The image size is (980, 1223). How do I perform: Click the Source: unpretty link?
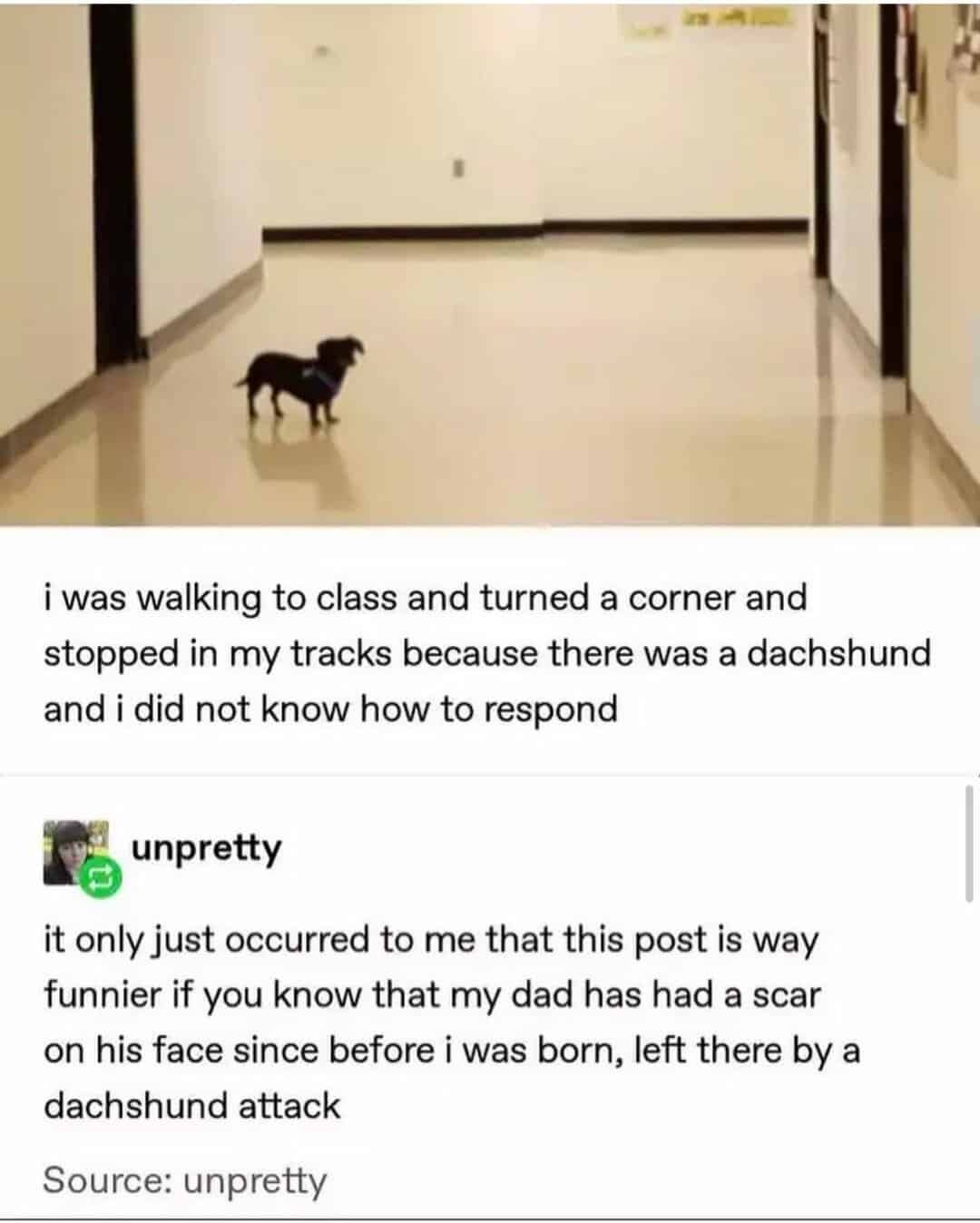(x=184, y=1181)
